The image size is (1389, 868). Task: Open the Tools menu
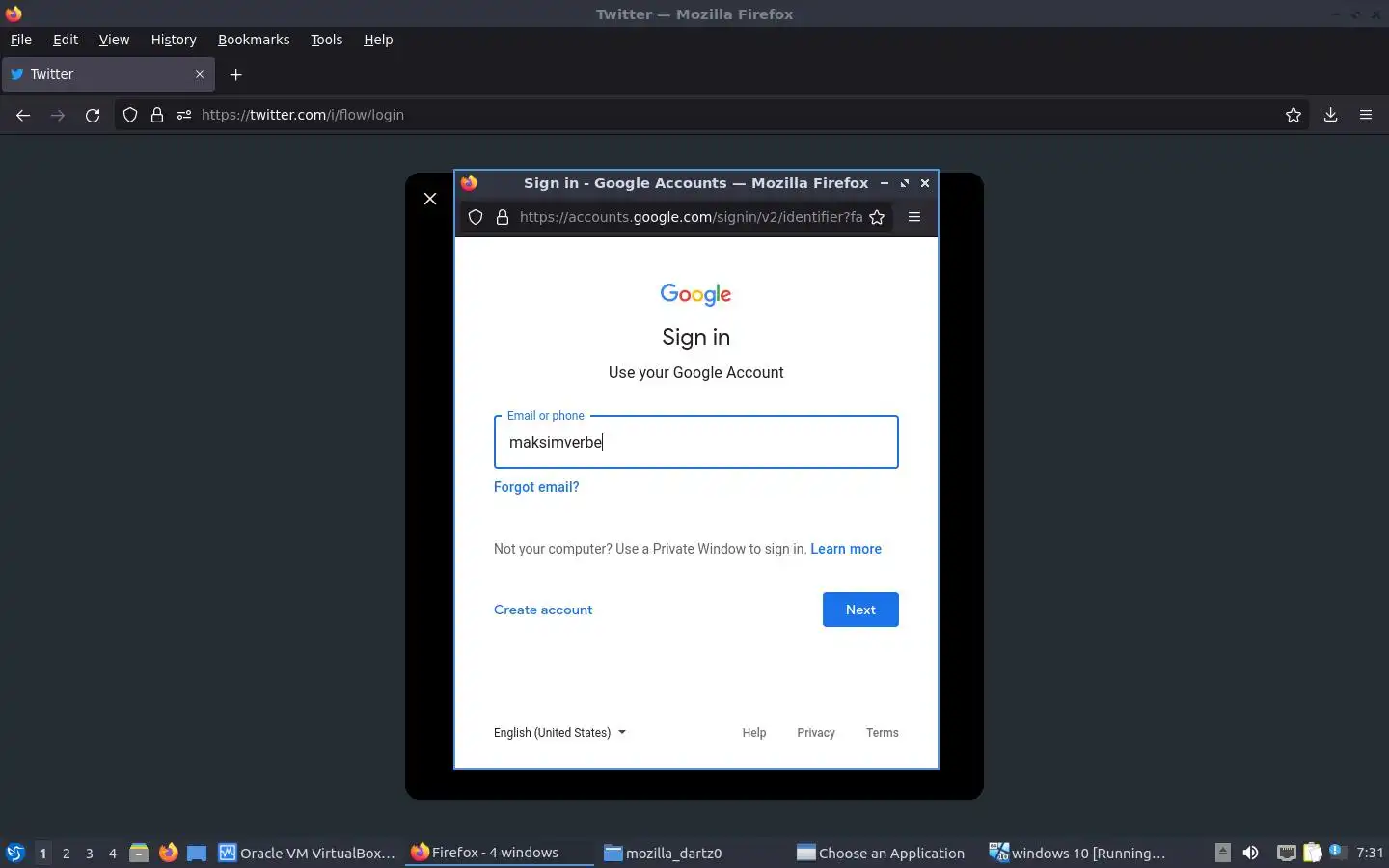[x=327, y=40]
